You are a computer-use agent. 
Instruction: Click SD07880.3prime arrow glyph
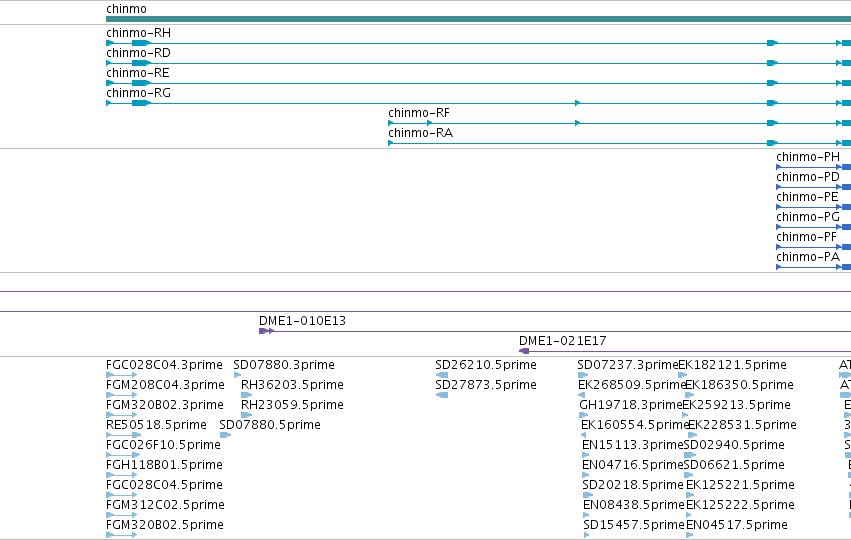pyautogui.click(x=237, y=376)
